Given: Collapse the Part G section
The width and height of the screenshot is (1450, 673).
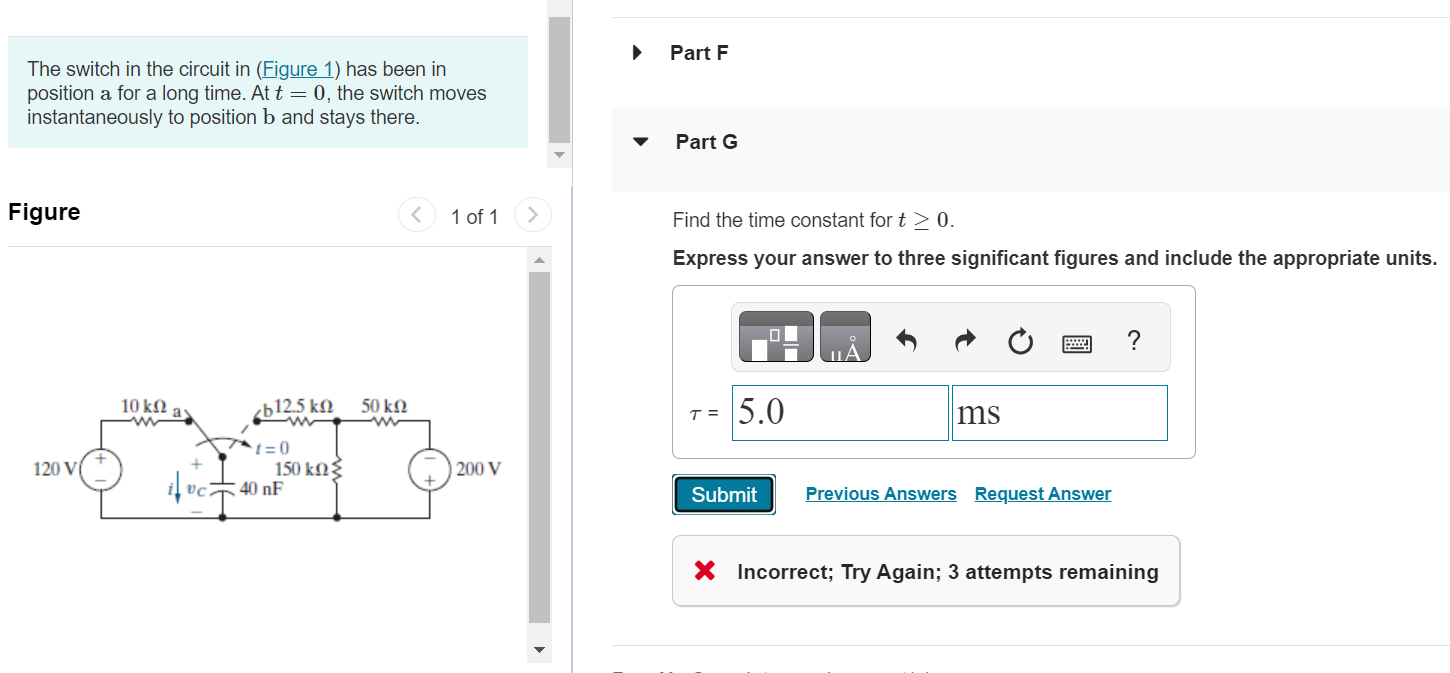Looking at the screenshot, I should click(x=639, y=142).
